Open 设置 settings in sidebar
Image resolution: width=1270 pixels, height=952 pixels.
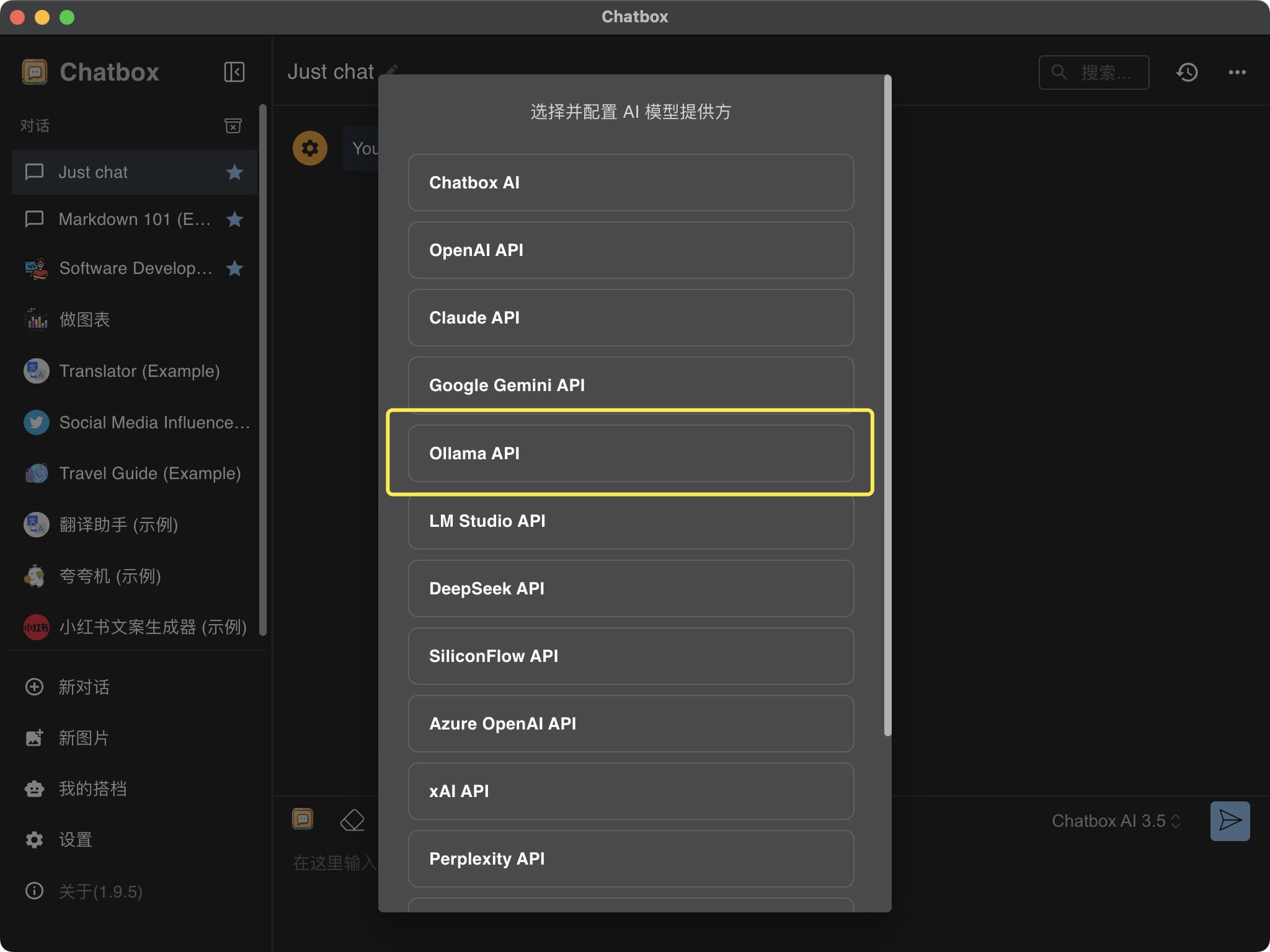(x=74, y=840)
